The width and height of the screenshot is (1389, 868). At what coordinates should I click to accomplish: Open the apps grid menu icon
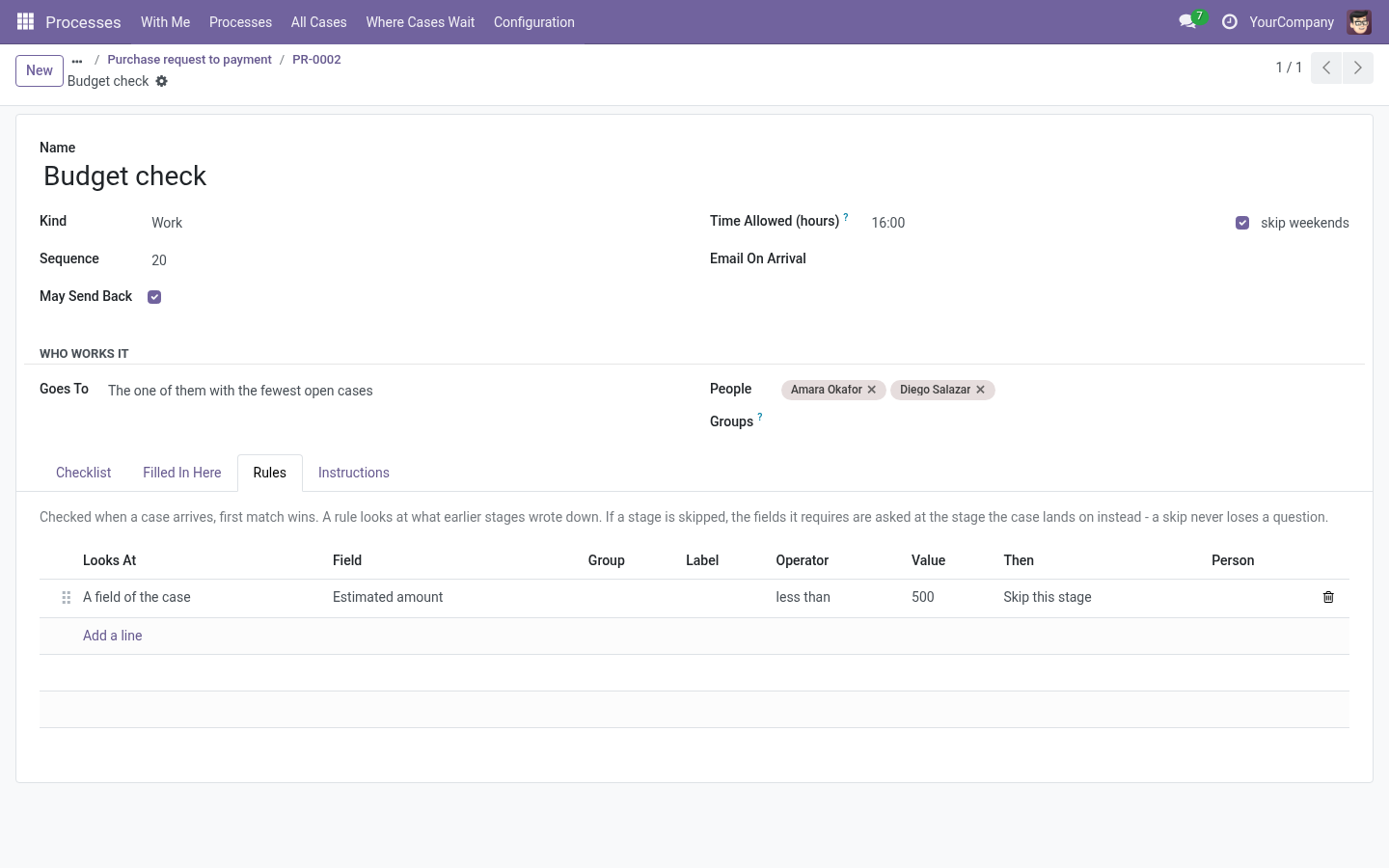pyautogui.click(x=26, y=21)
